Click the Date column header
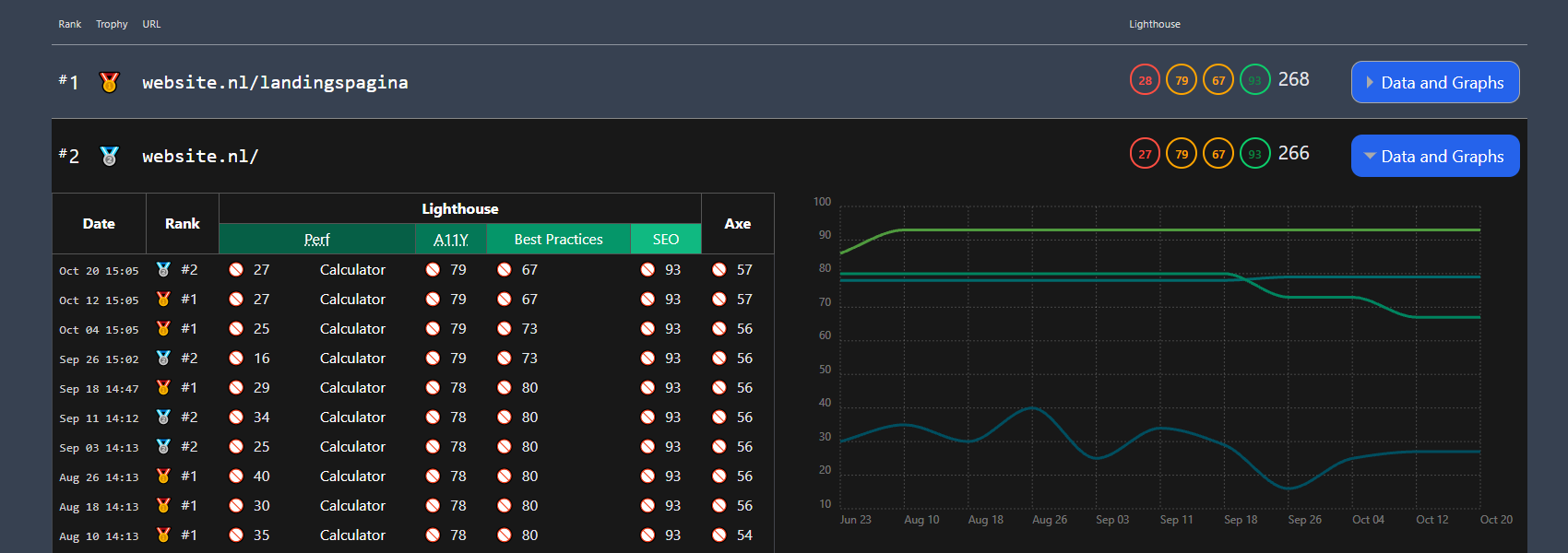1568x553 pixels. [99, 223]
